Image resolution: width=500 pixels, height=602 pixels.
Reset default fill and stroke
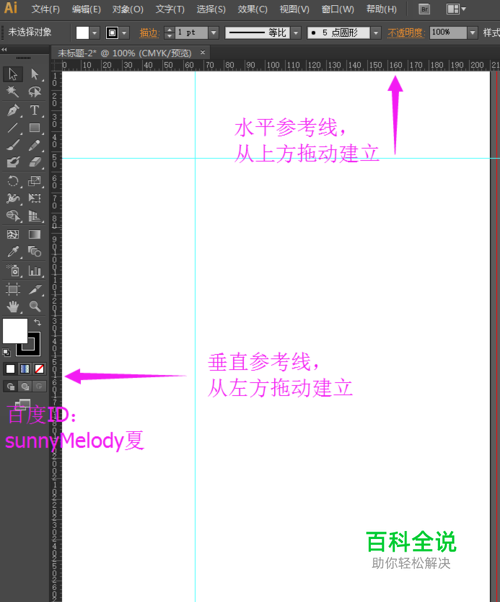click(6, 352)
